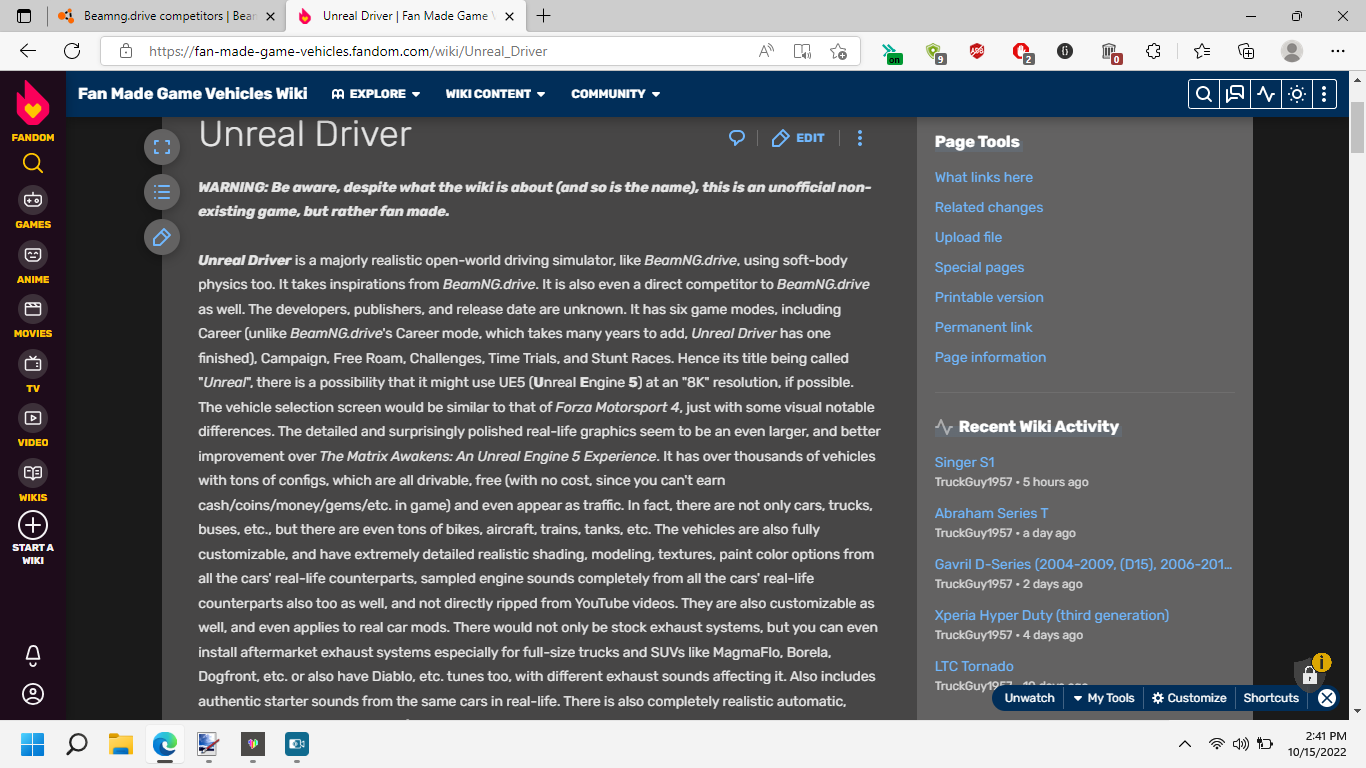Expand the EXPLORE menu
This screenshot has height=768, width=1366.
click(376, 94)
